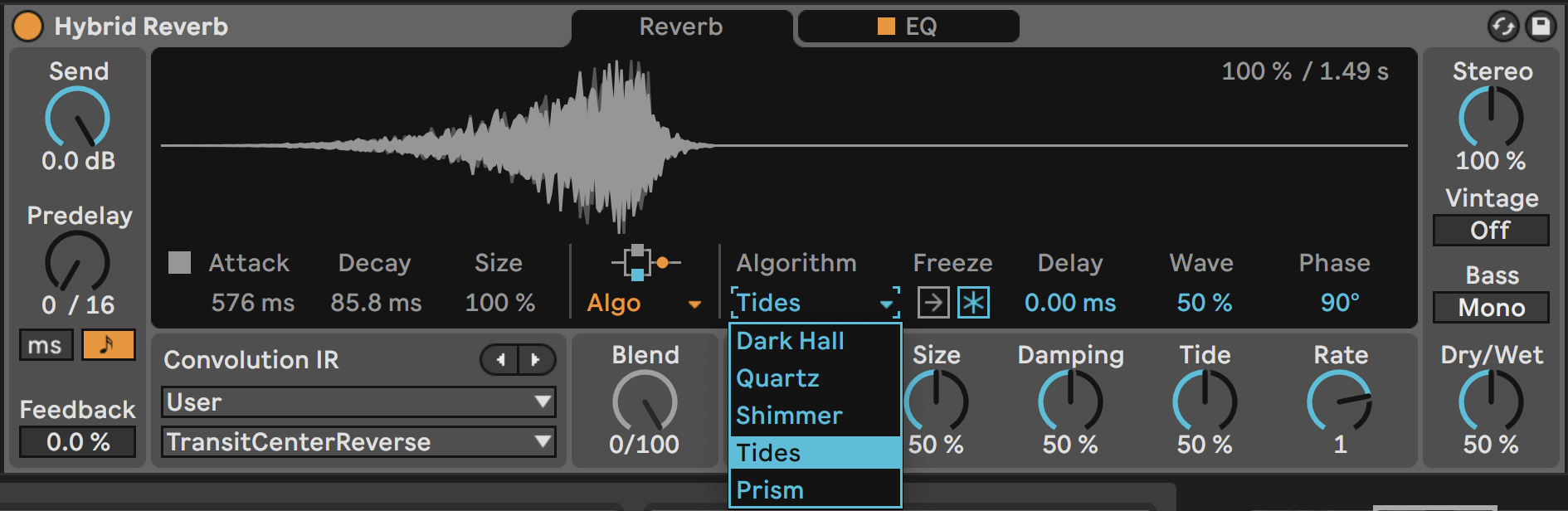
Task: Adjust the Damping knob
Action: pos(1070,401)
